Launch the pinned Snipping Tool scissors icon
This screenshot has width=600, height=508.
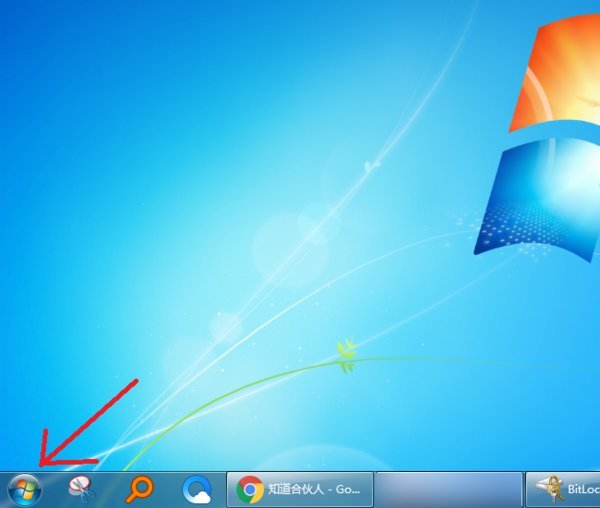point(82,489)
